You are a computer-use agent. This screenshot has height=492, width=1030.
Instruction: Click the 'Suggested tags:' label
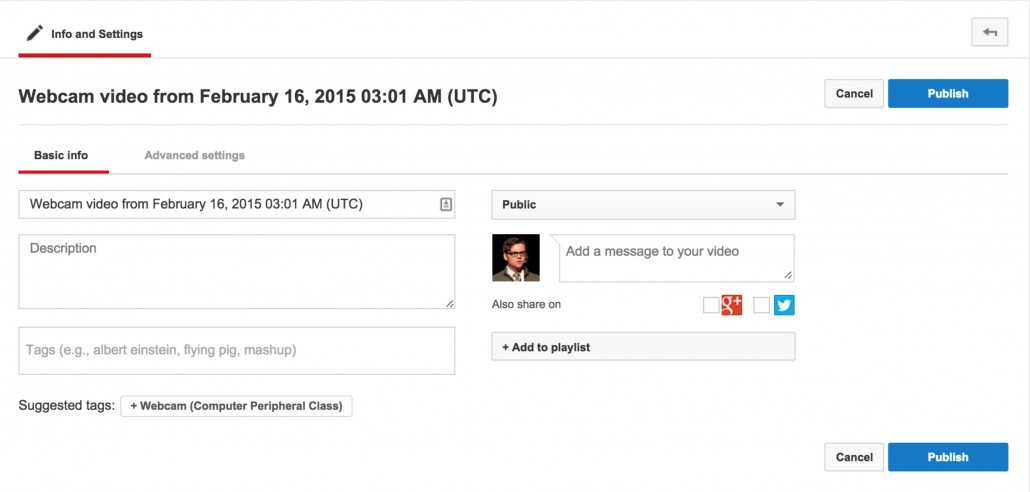click(66, 406)
